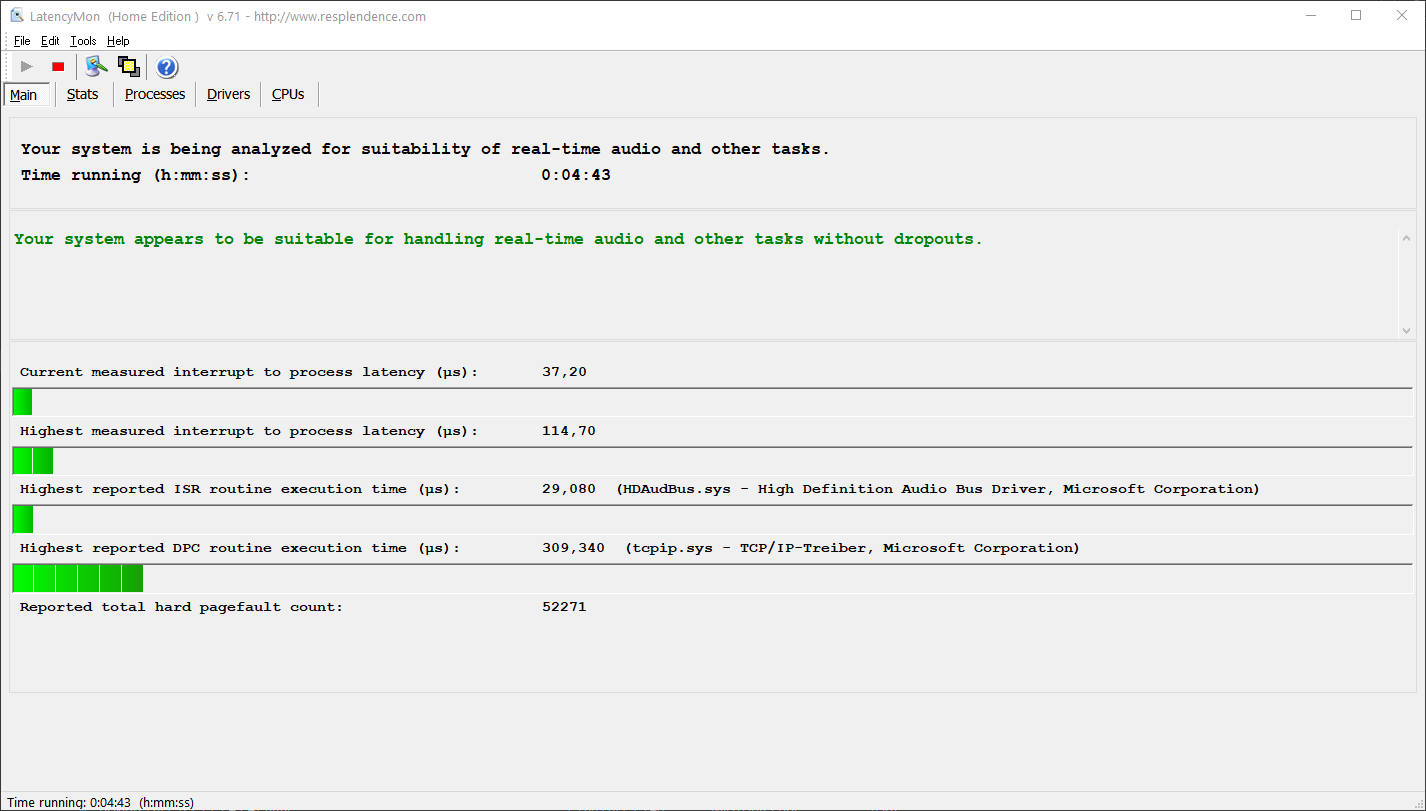This screenshot has width=1426, height=811.
Task: Open the blue question mark help icon
Action: (167, 67)
